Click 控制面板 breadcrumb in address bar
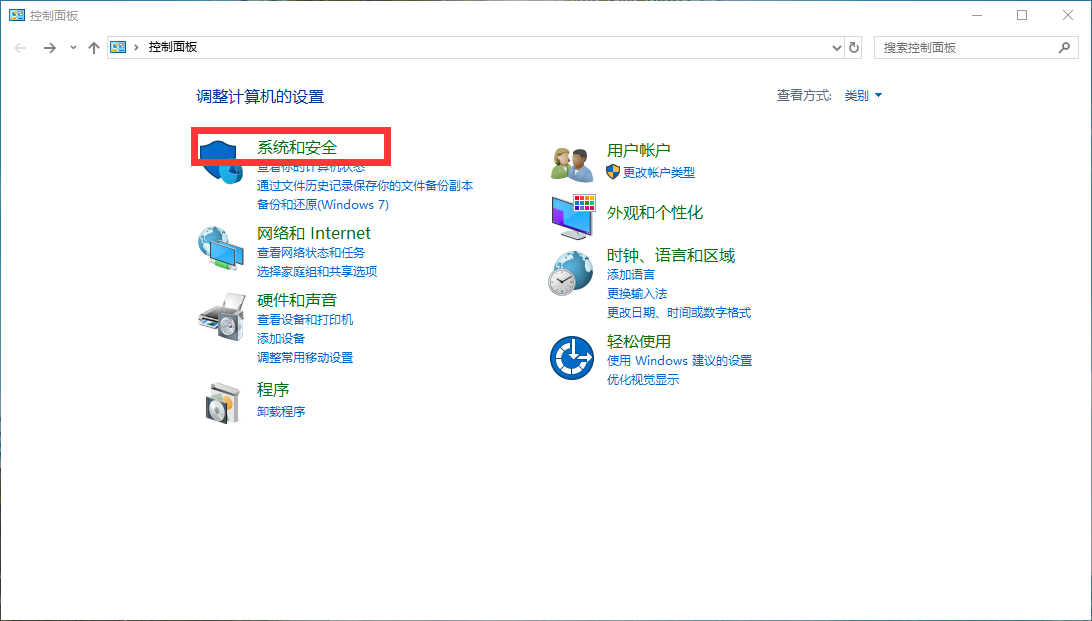 click(x=173, y=48)
